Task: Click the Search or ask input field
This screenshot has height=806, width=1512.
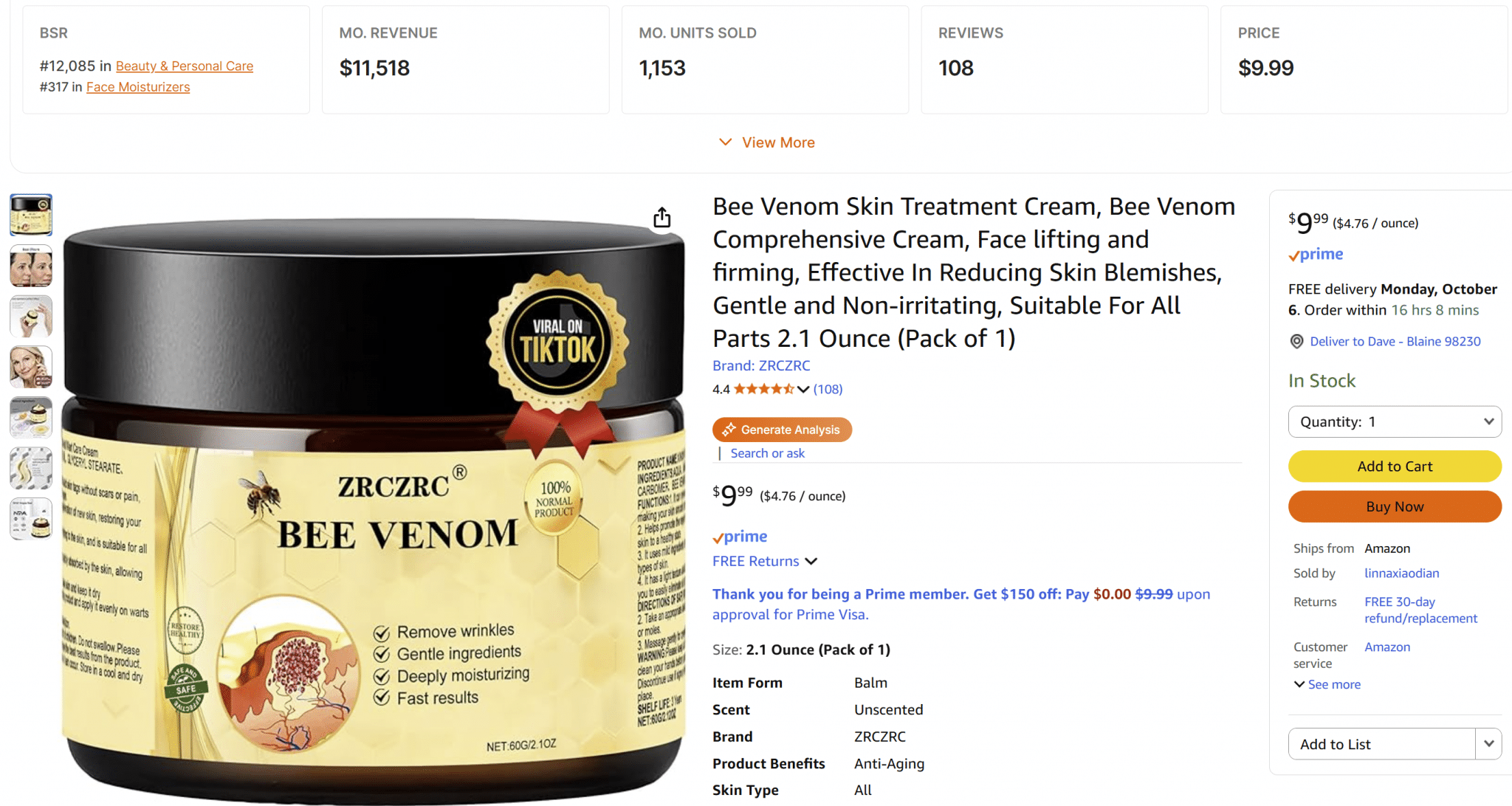Action: [x=768, y=453]
